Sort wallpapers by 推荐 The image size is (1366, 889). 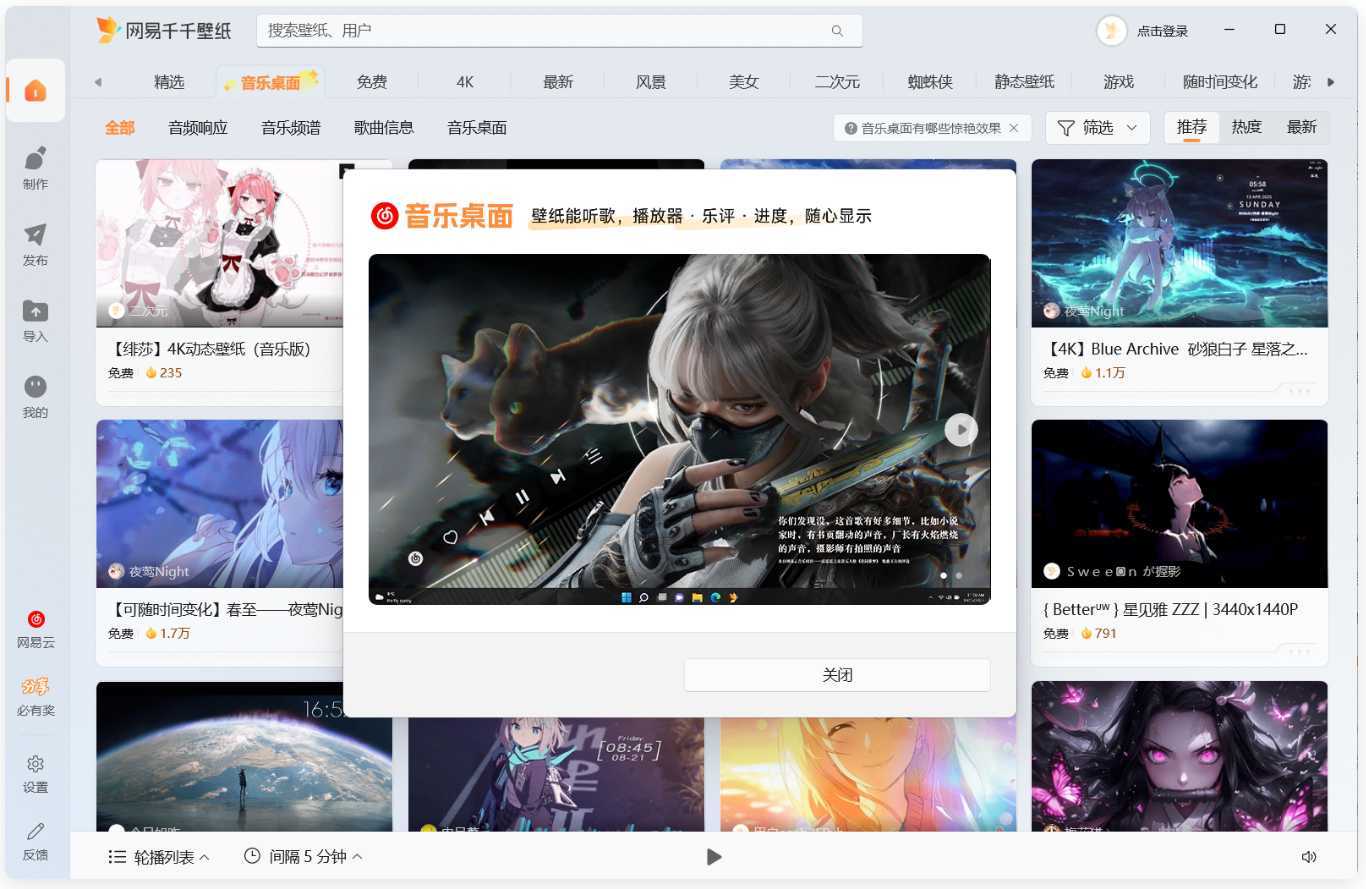pyautogui.click(x=1192, y=127)
